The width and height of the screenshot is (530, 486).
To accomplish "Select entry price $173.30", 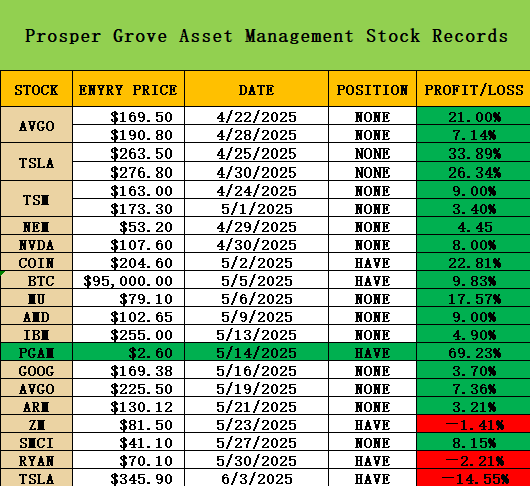I will [128, 208].
